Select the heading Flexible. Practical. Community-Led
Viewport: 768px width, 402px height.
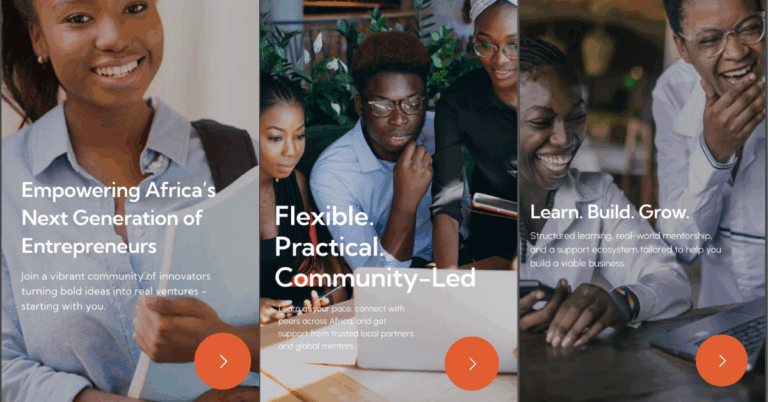pyautogui.click(x=375, y=247)
